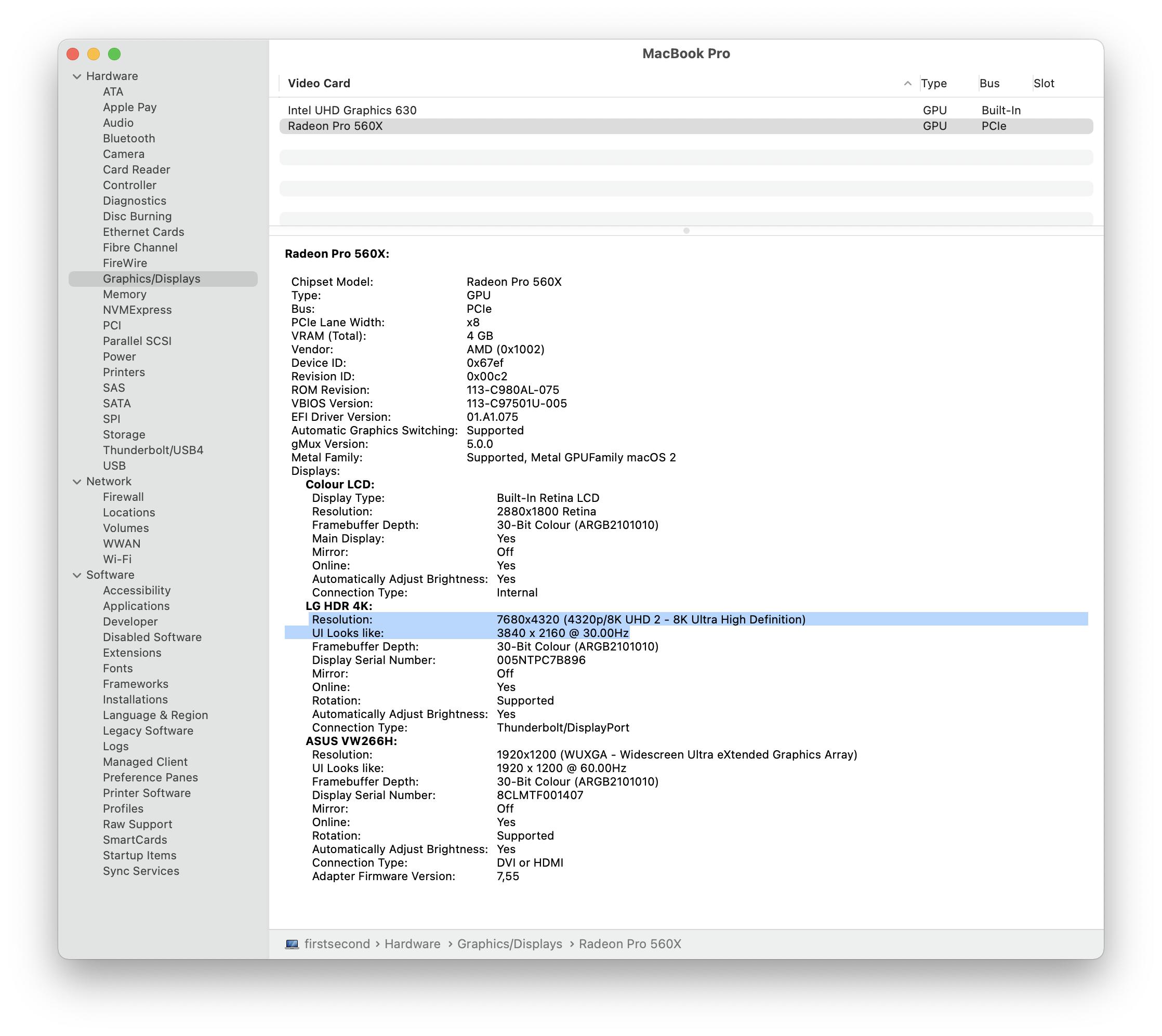The image size is (1162, 1036).
Task: Open PCI in the sidebar
Action: (x=112, y=326)
